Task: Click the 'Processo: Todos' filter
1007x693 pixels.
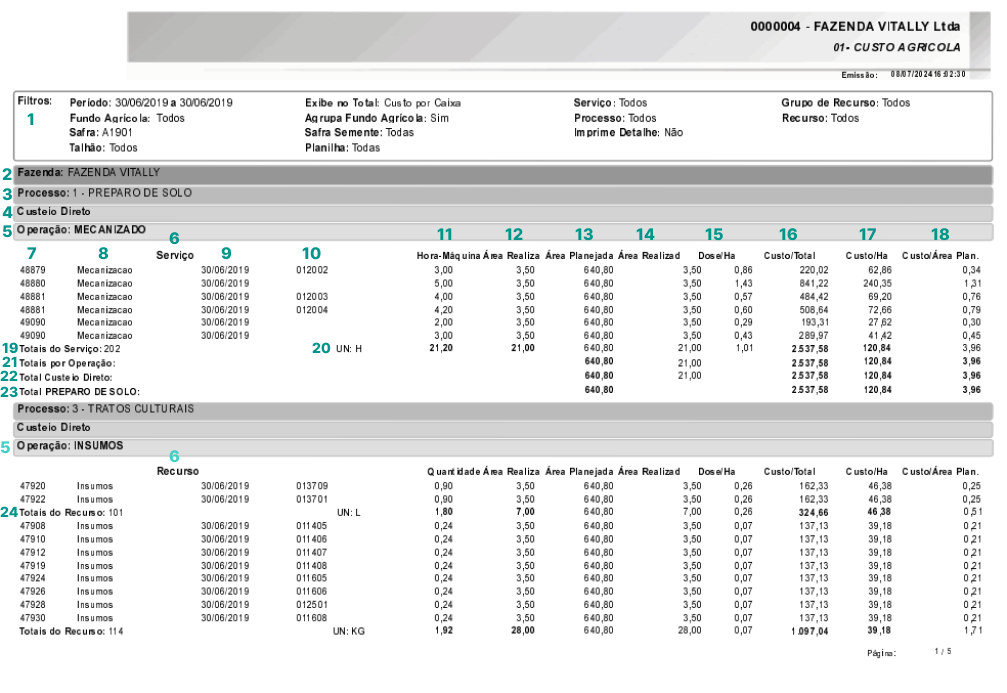Action: (x=615, y=118)
